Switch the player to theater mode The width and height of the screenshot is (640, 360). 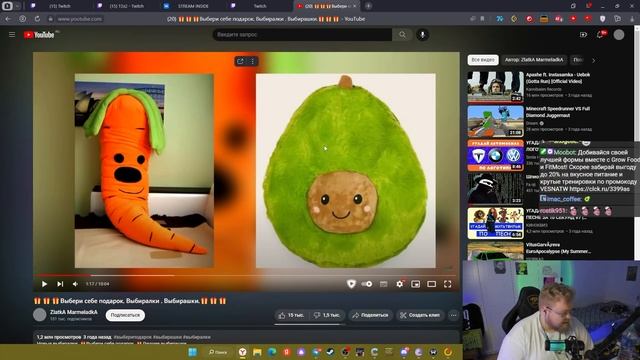point(431,284)
